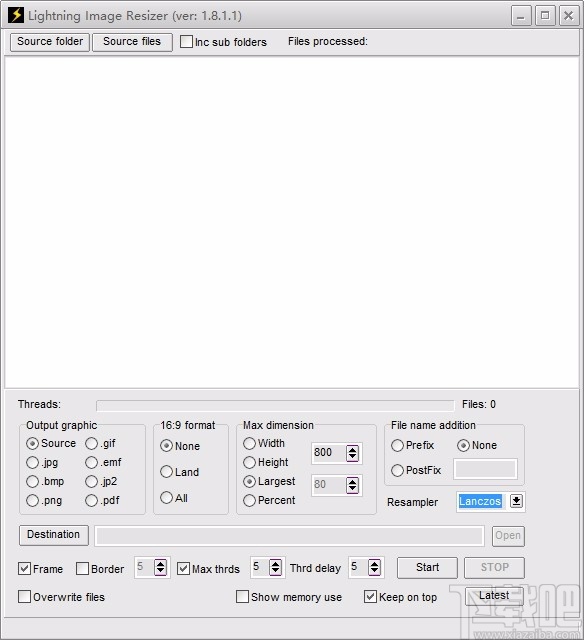Click the Max thrds stepper arrows
The image size is (584, 640).
coord(276,567)
